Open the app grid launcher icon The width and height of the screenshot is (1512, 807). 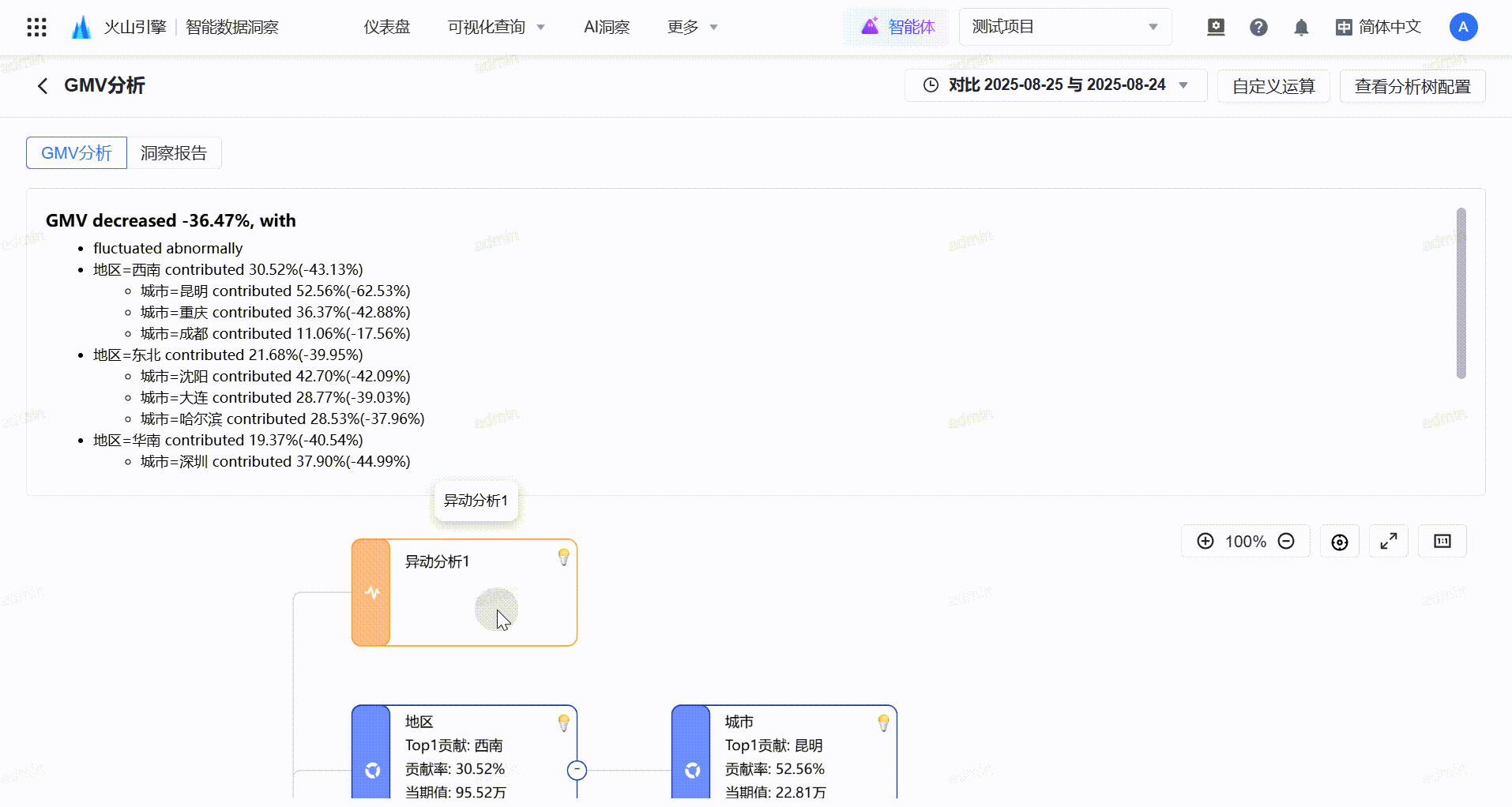(x=36, y=28)
